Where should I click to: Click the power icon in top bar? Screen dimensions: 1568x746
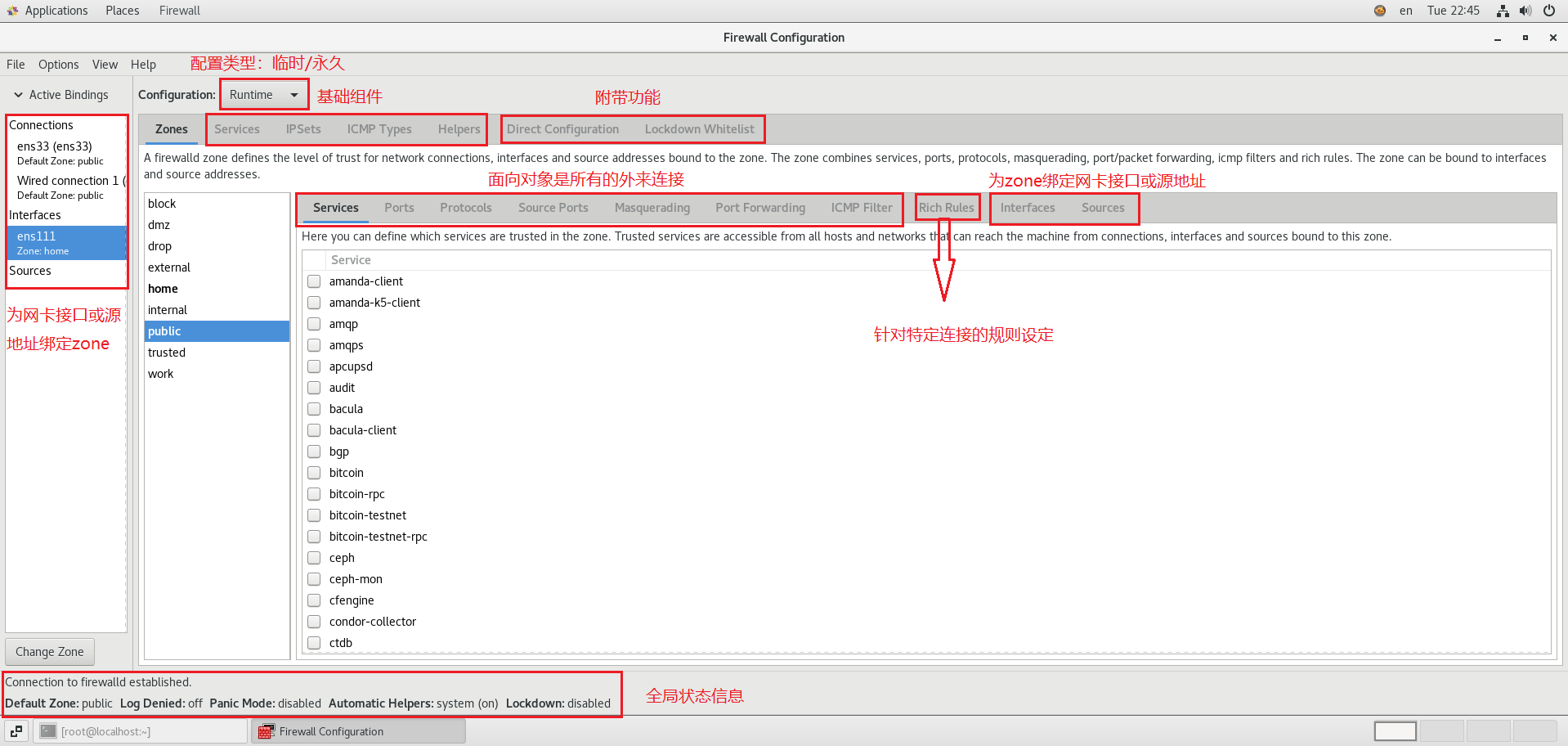(1548, 11)
